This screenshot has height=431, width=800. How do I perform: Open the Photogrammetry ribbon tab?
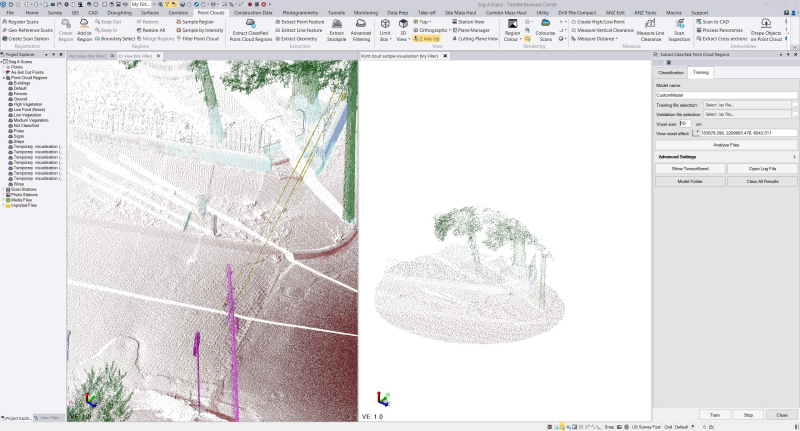300,12
